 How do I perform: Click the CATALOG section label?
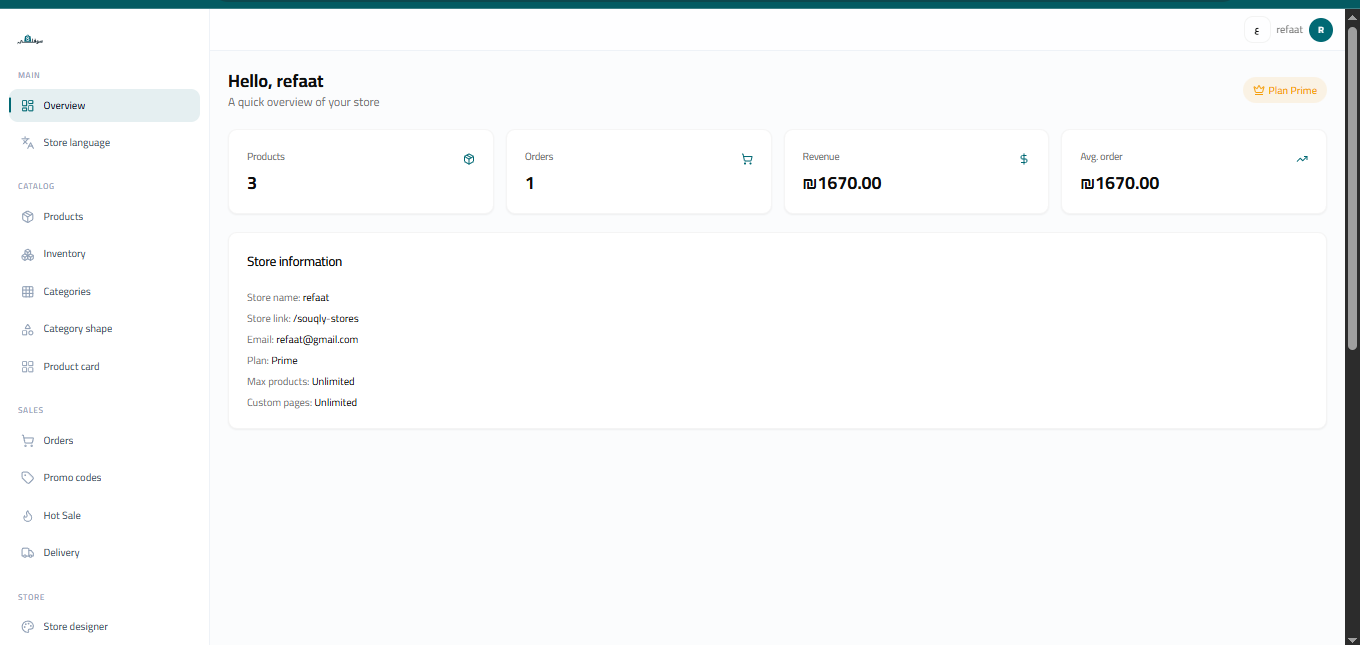tap(36, 186)
